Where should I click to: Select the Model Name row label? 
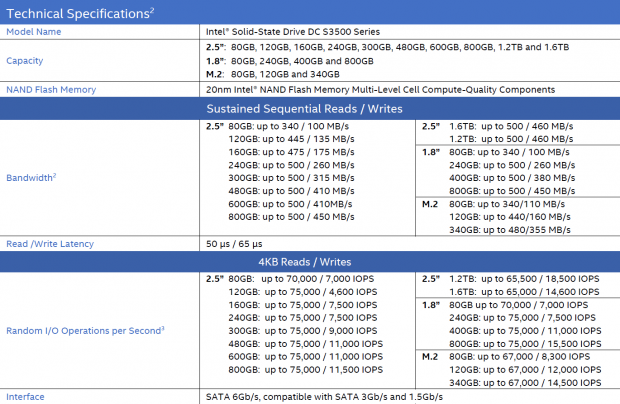34,32
